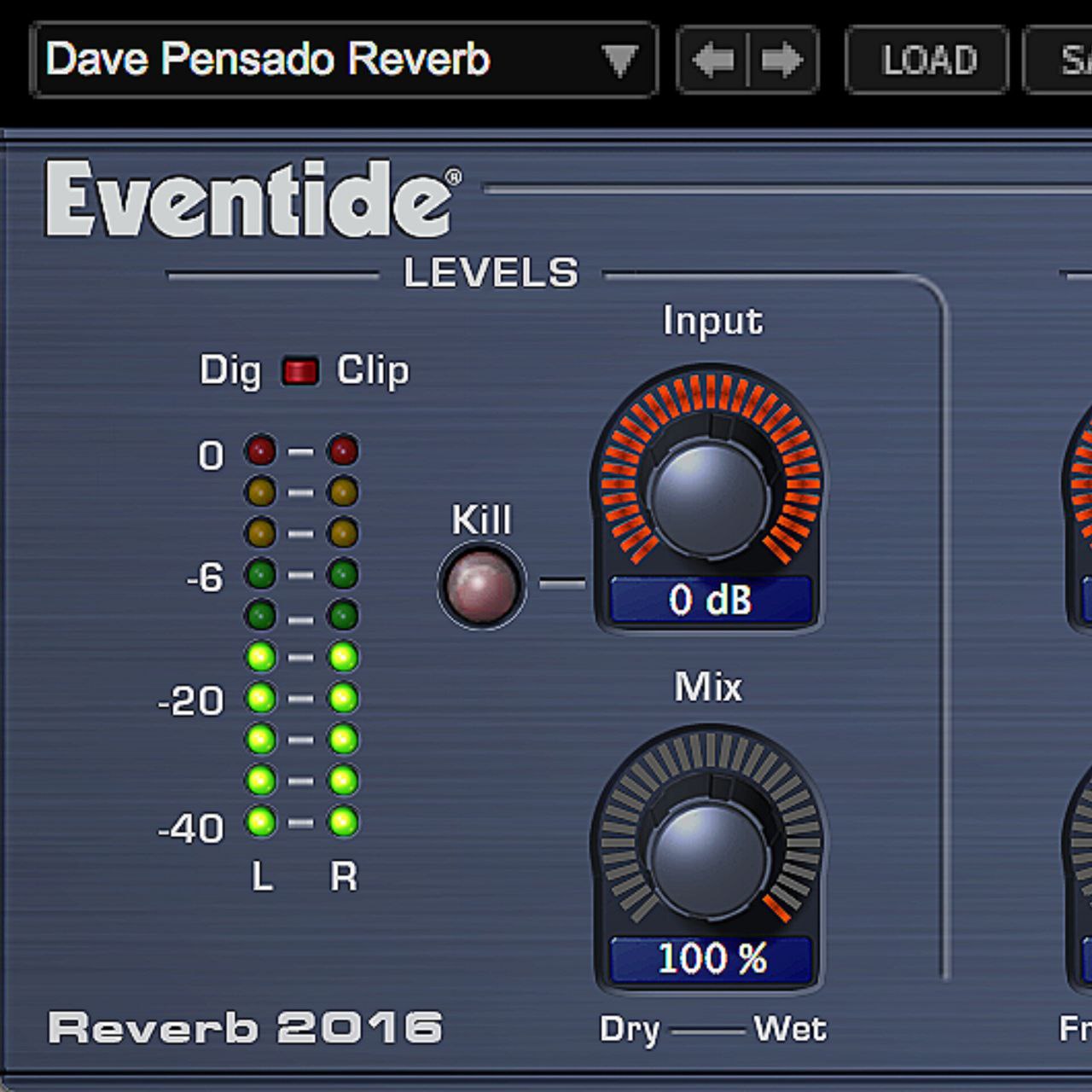Click the Mix knob
Viewport: 1092px width, 1092px height.
point(709,859)
